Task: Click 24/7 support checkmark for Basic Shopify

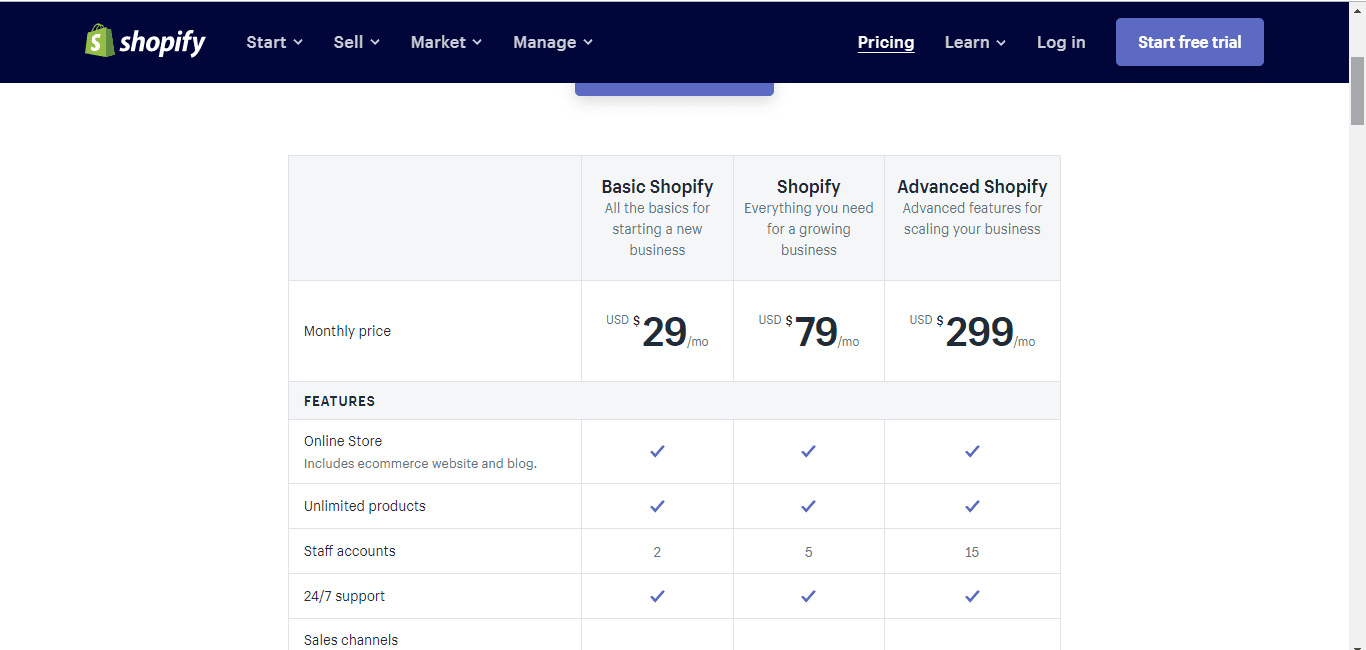Action: [657, 596]
